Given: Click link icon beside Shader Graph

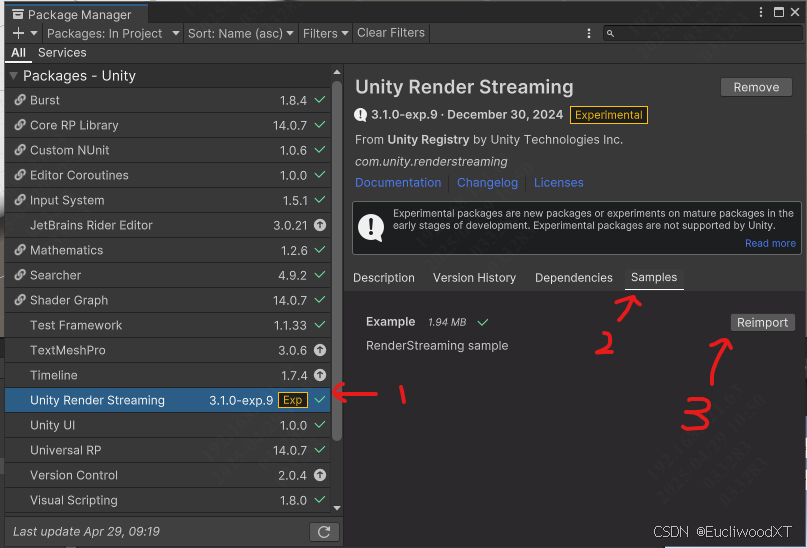Looking at the screenshot, I should click(x=20, y=300).
